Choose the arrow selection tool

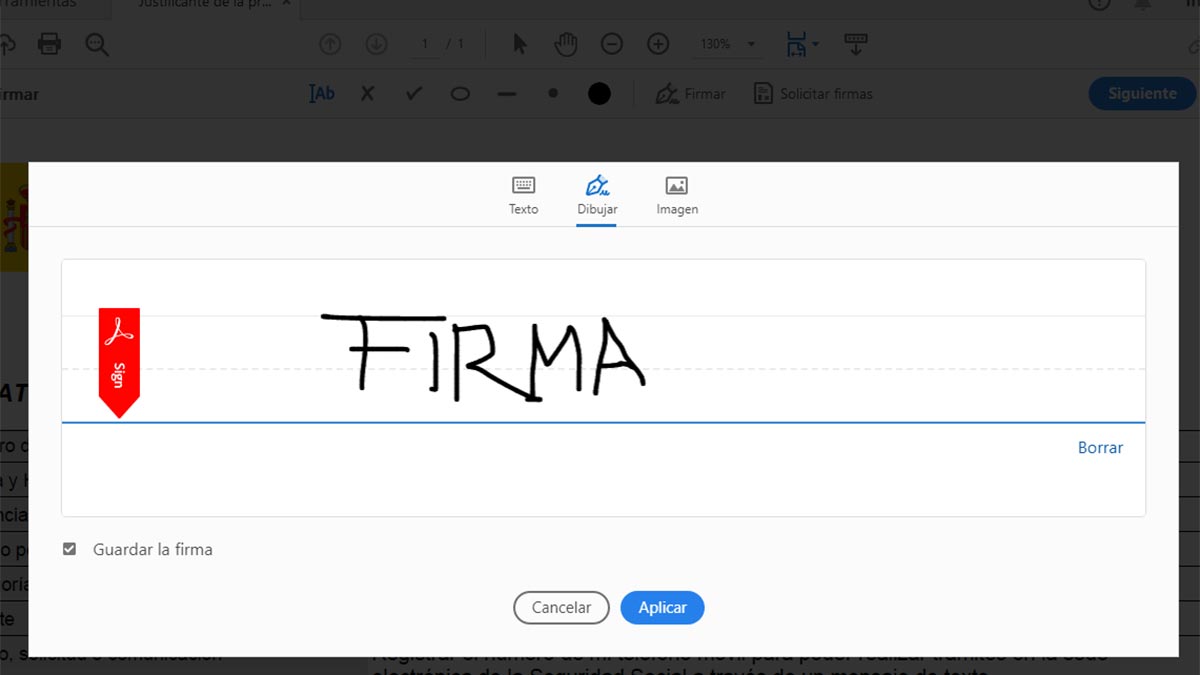[x=520, y=44]
